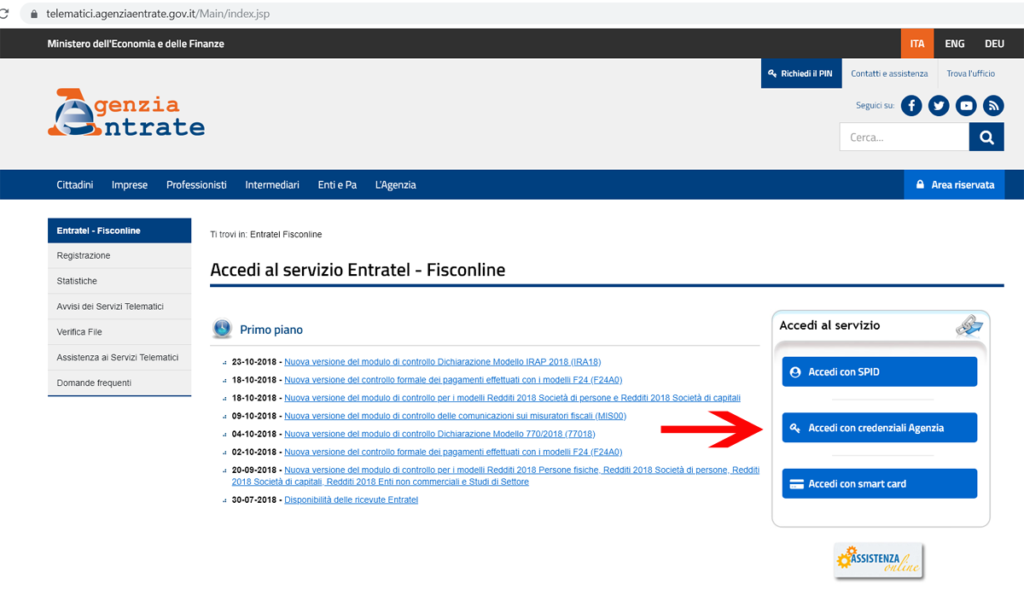1024x596 pixels.
Task: Open the 18-10-2018 F24 (F24A0) pagamenti link
Action: click(453, 380)
